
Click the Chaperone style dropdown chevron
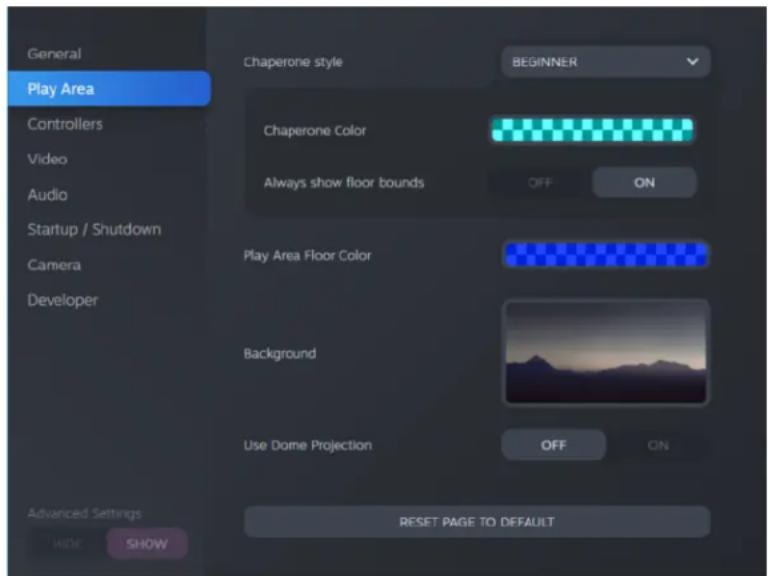click(x=692, y=62)
